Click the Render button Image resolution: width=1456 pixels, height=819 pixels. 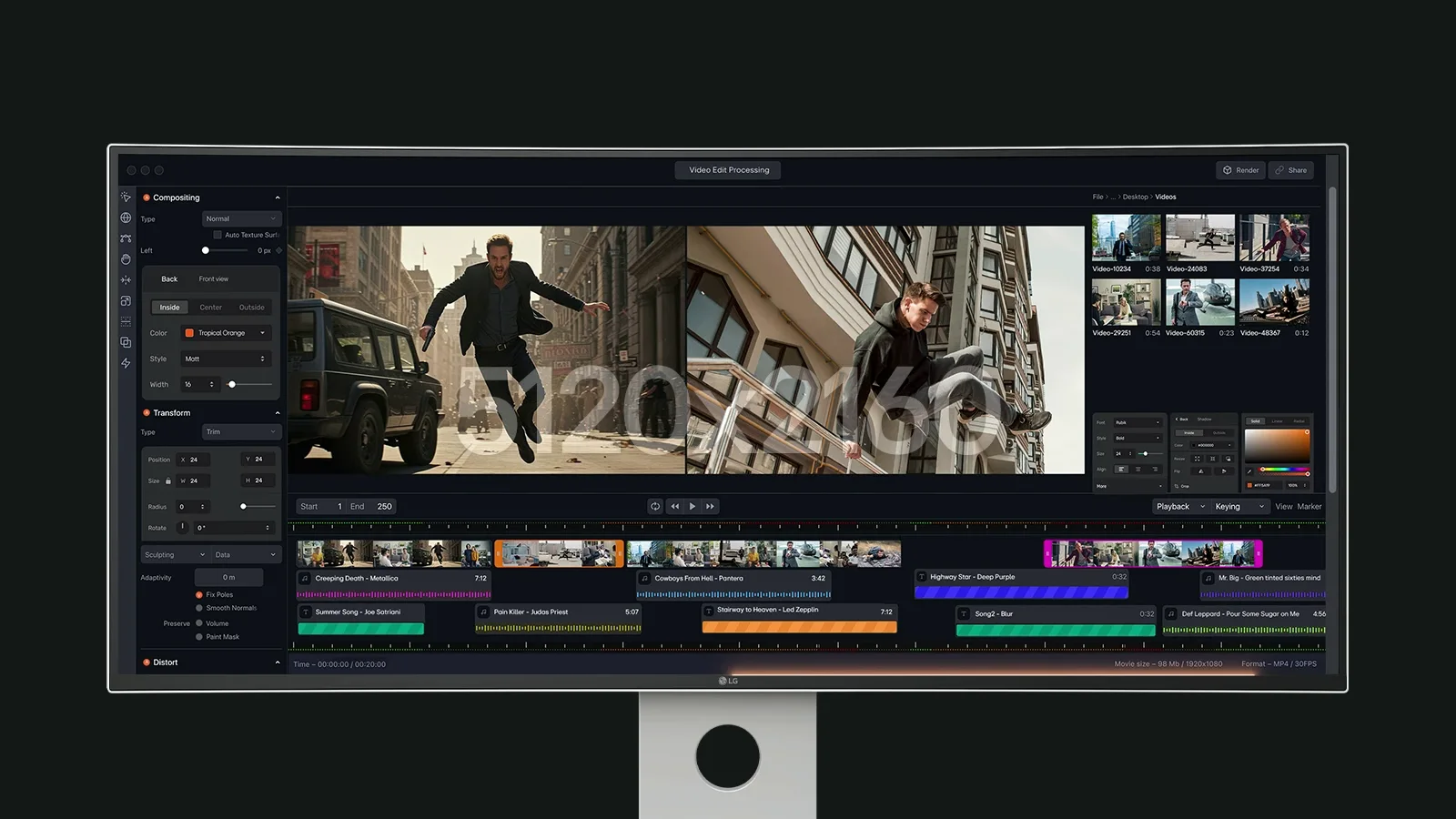coord(1240,170)
